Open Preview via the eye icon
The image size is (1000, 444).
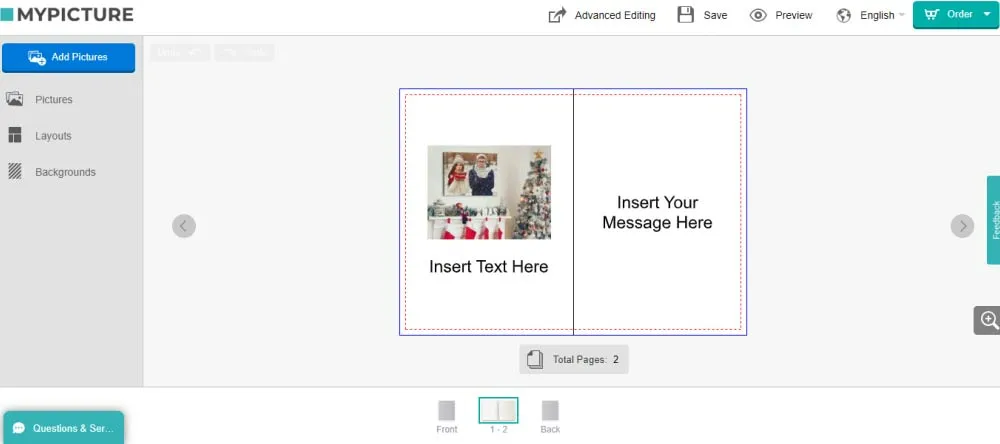coord(758,15)
